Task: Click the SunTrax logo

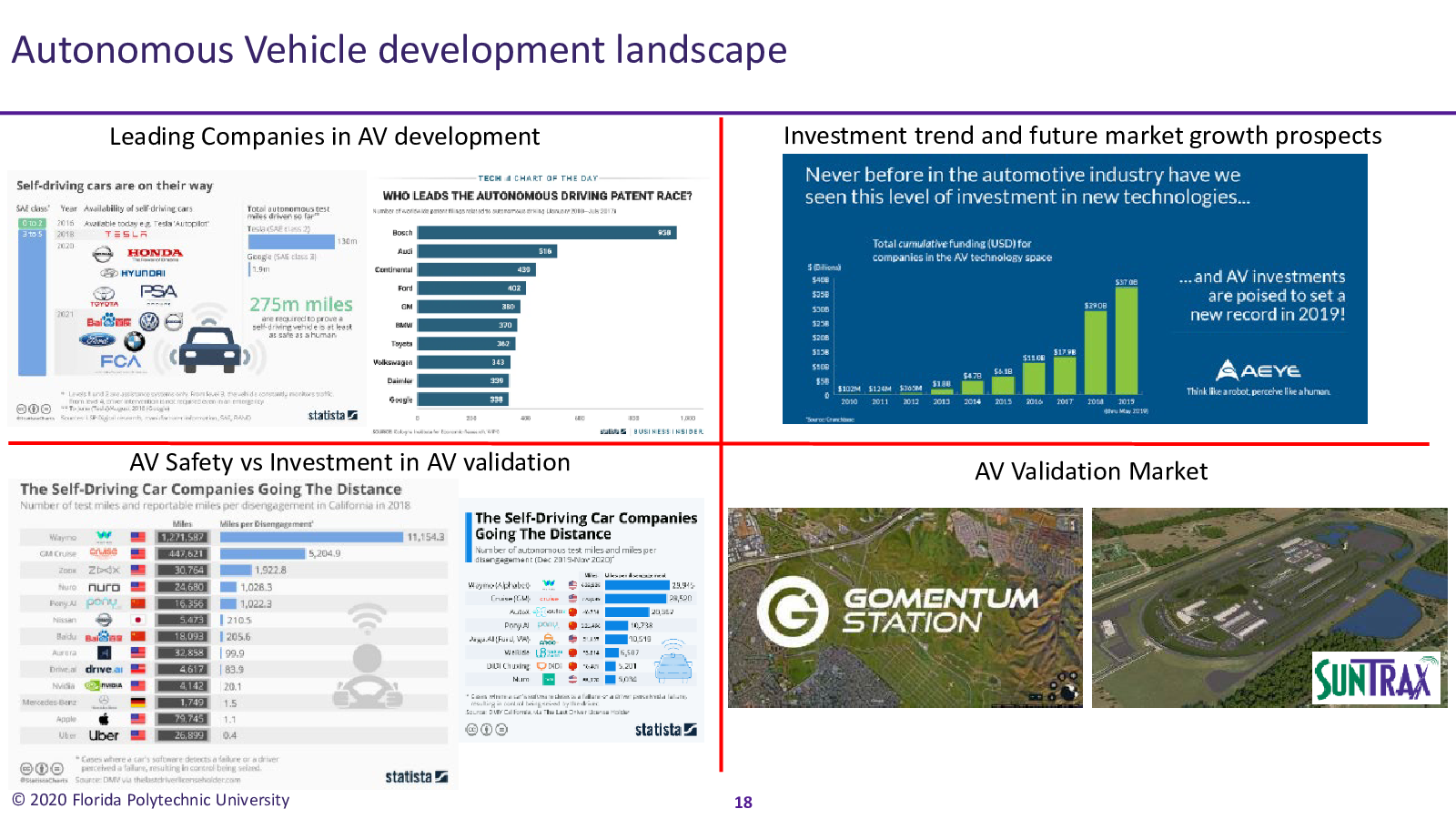Action: pyautogui.click(x=1376, y=678)
